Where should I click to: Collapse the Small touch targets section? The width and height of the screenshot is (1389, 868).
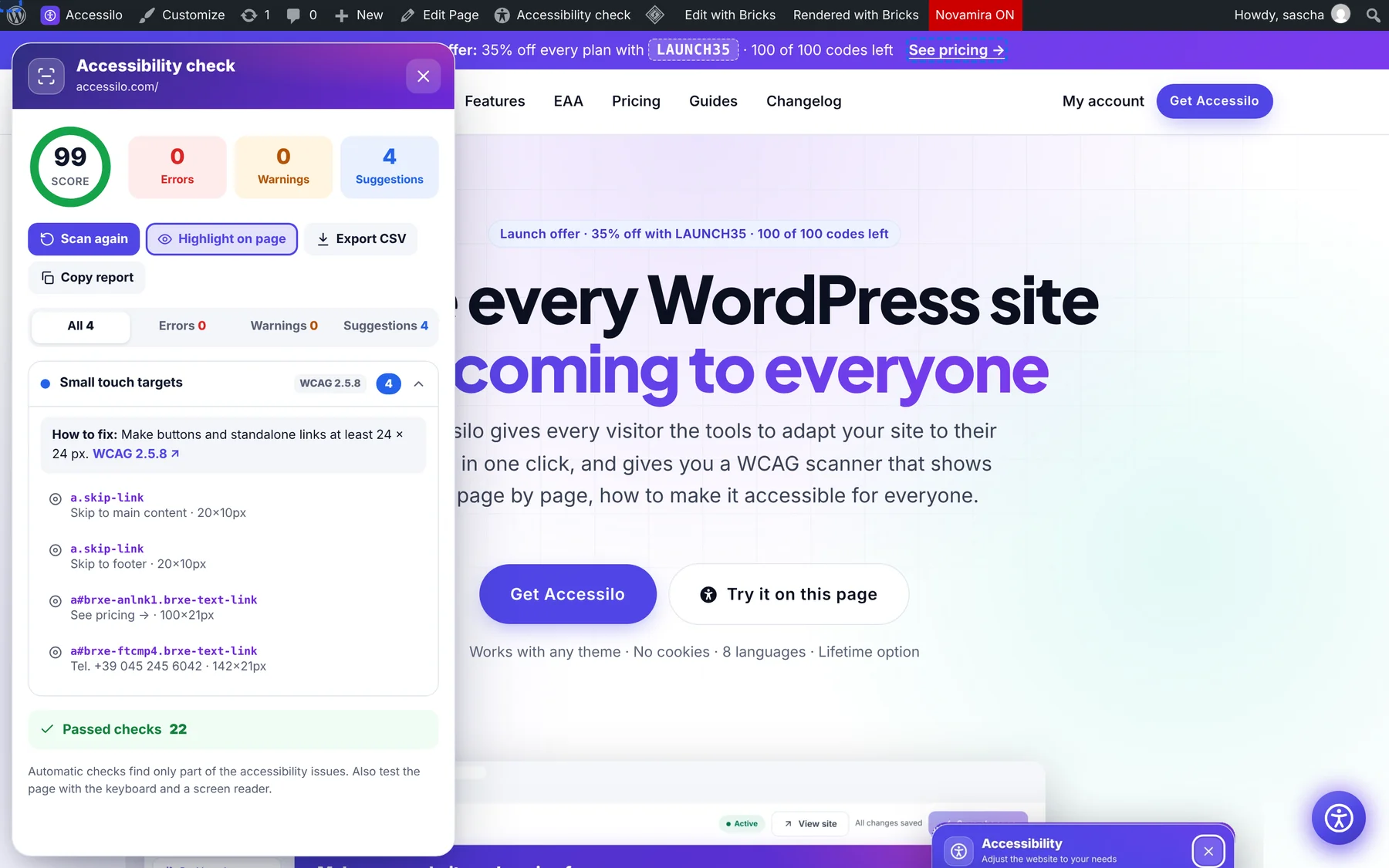[x=418, y=383]
